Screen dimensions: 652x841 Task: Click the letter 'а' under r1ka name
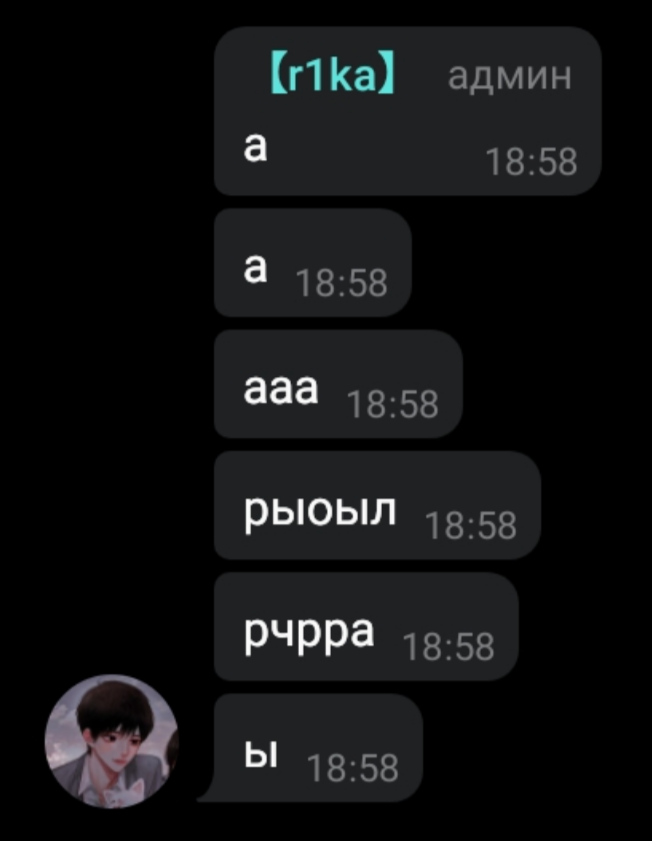pyautogui.click(x=255, y=146)
